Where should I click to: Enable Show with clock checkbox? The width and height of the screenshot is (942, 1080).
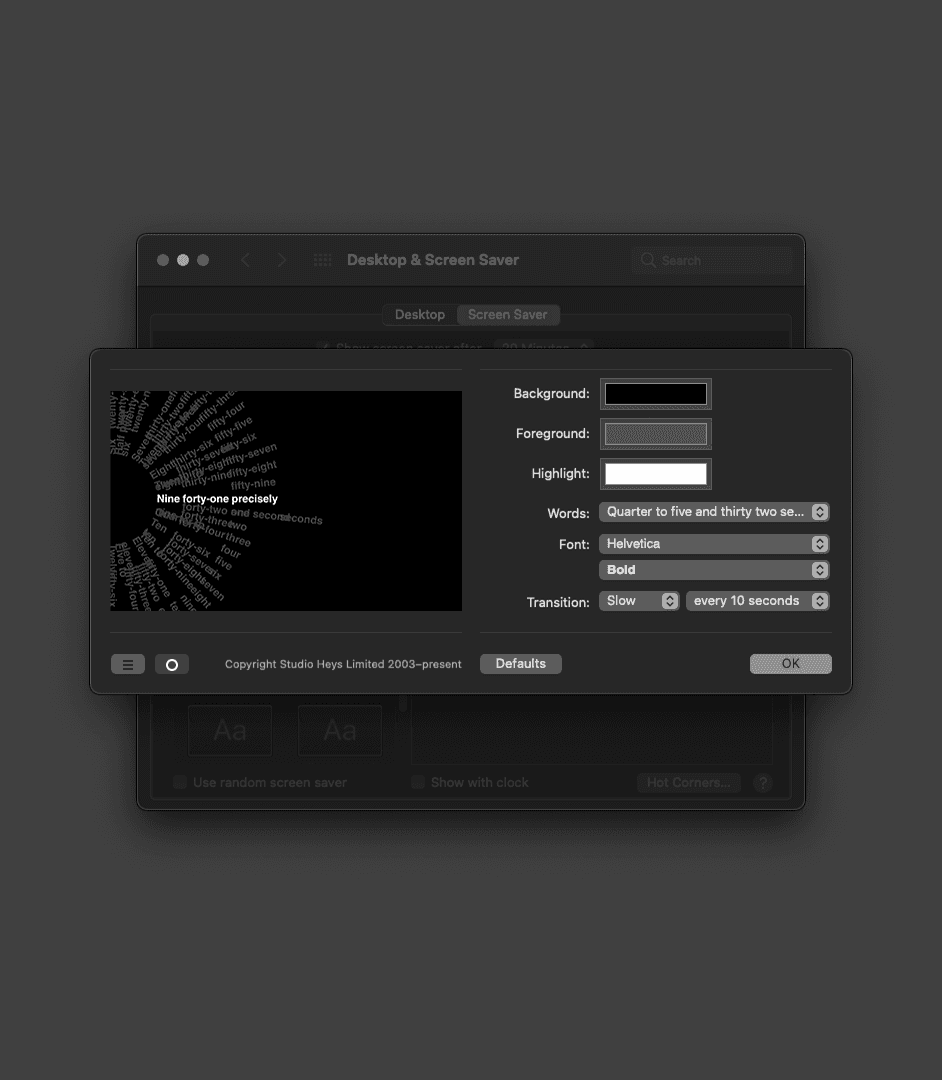pos(418,783)
